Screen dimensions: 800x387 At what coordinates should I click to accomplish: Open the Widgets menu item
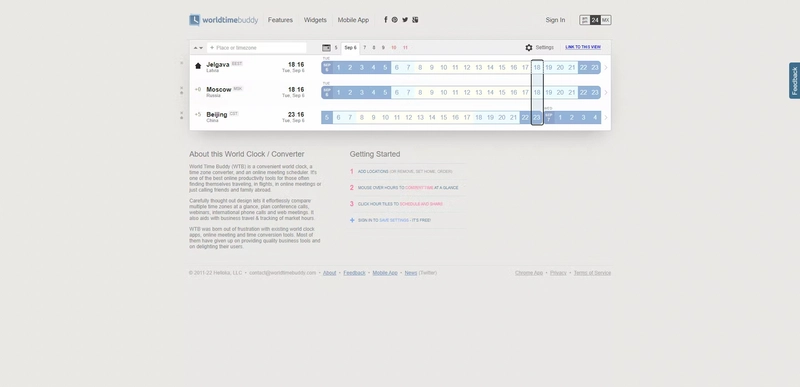[315, 20]
